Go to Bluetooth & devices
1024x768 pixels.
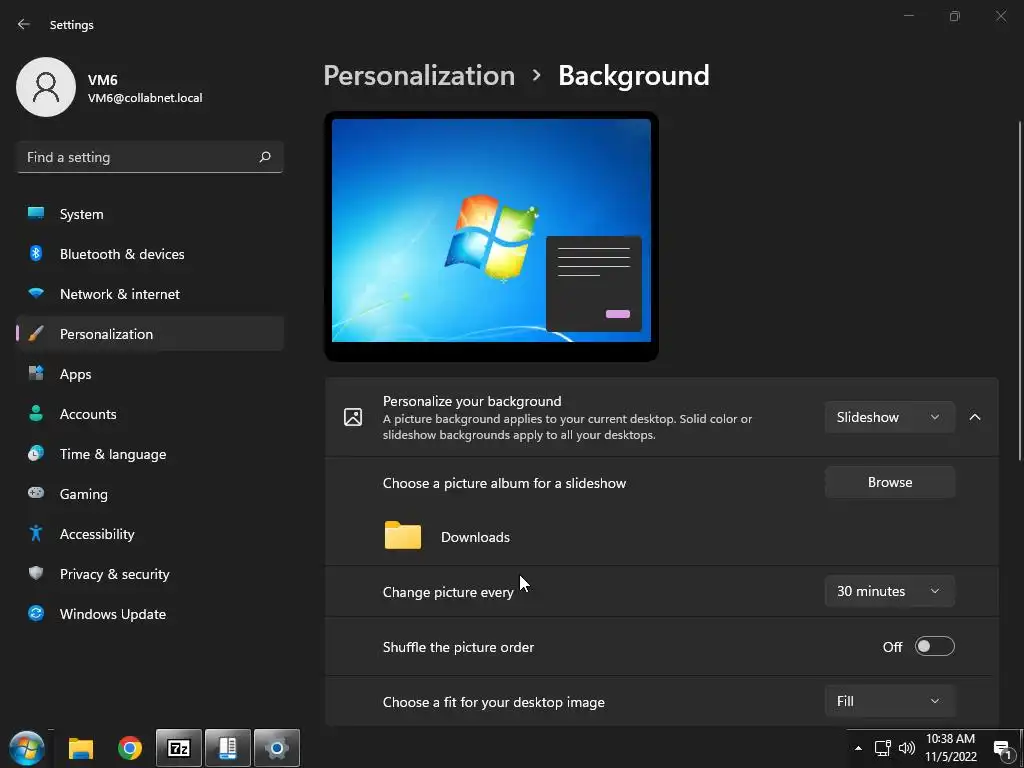[x=150, y=254]
